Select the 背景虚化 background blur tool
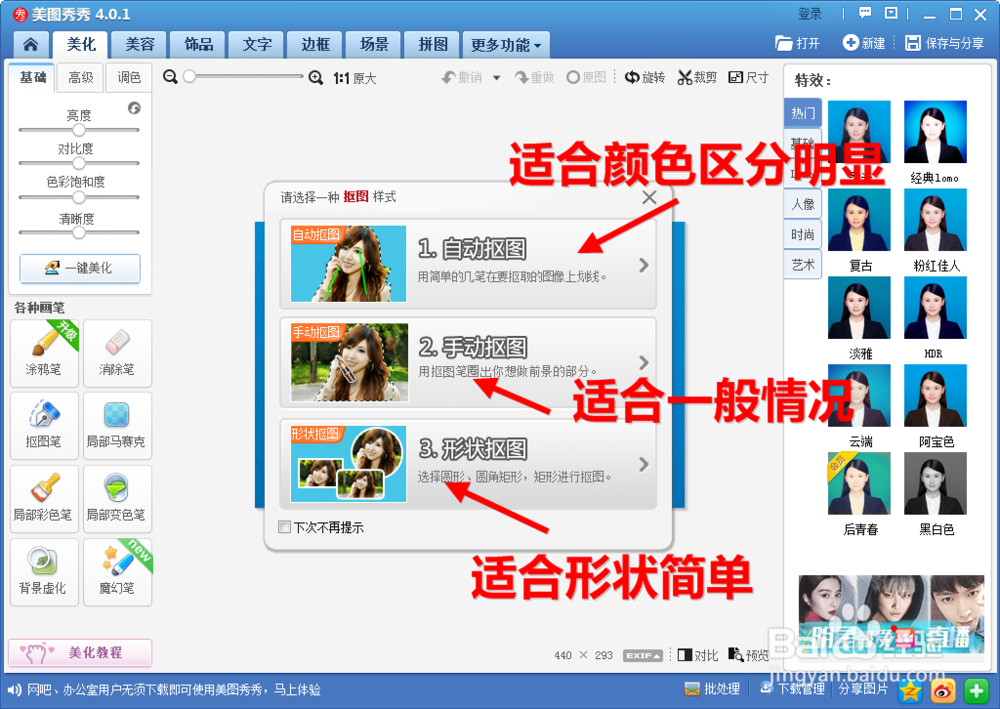1000x709 pixels. pos(44,572)
